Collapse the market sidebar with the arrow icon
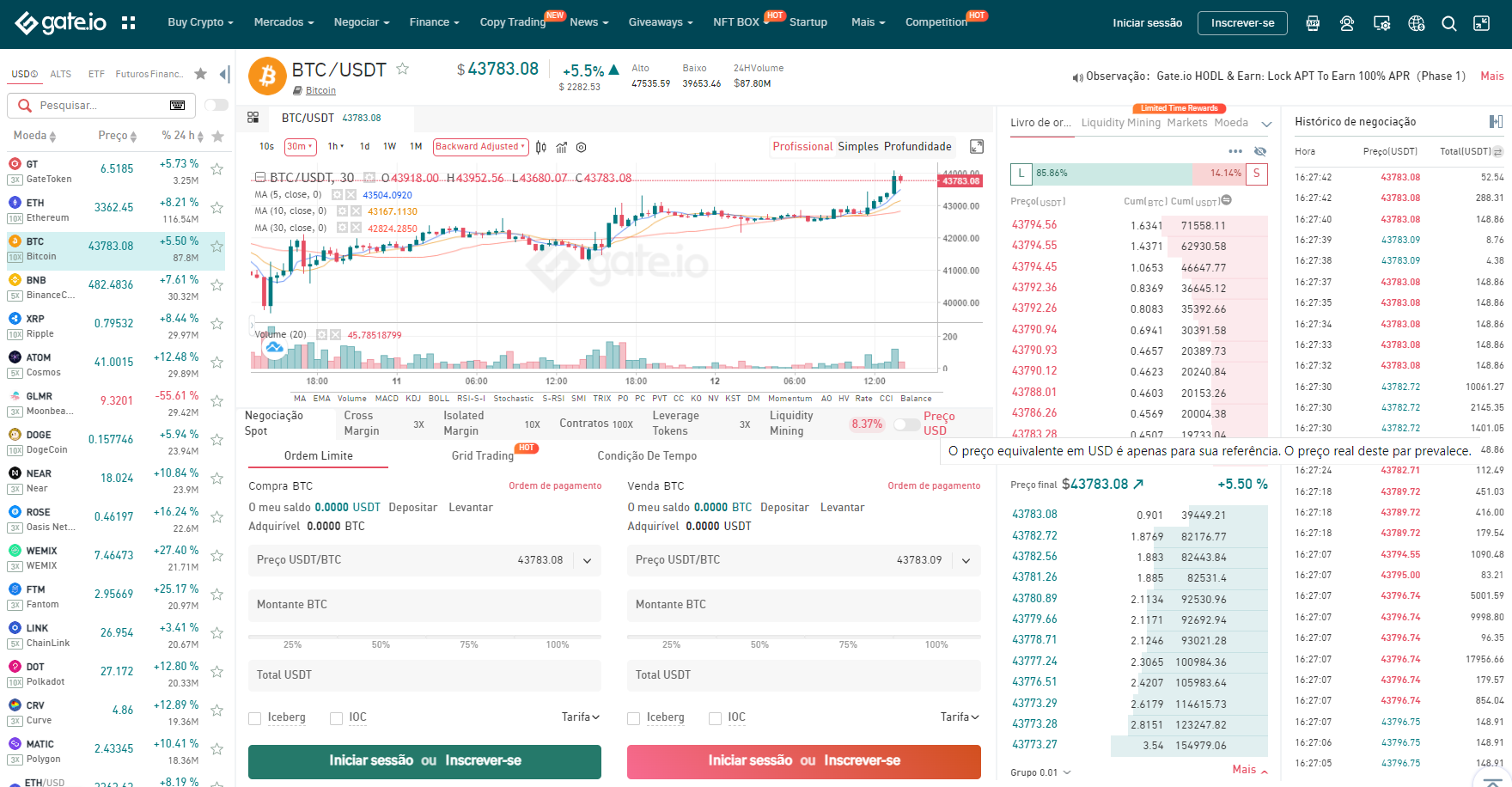This screenshot has width=1512, height=787. 225,74
